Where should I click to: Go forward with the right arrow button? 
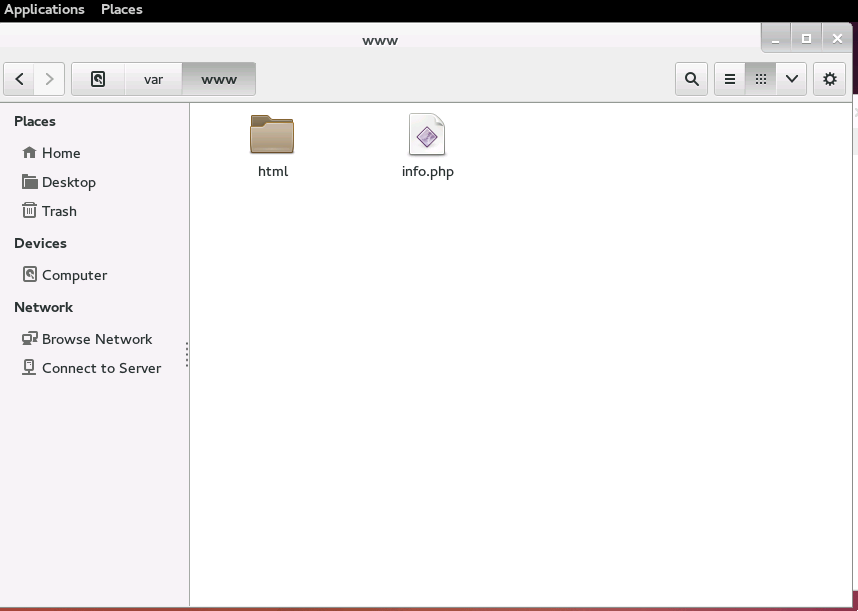pos(49,79)
